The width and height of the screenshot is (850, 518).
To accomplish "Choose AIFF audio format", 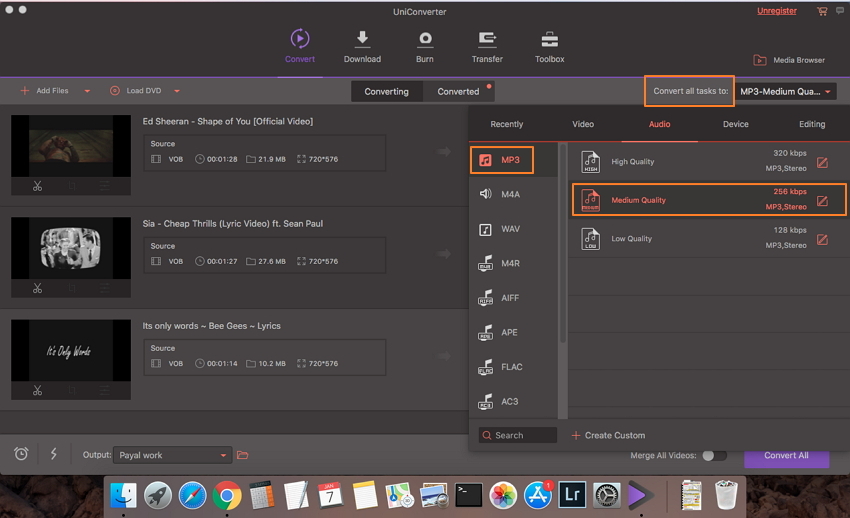I will click(513, 298).
